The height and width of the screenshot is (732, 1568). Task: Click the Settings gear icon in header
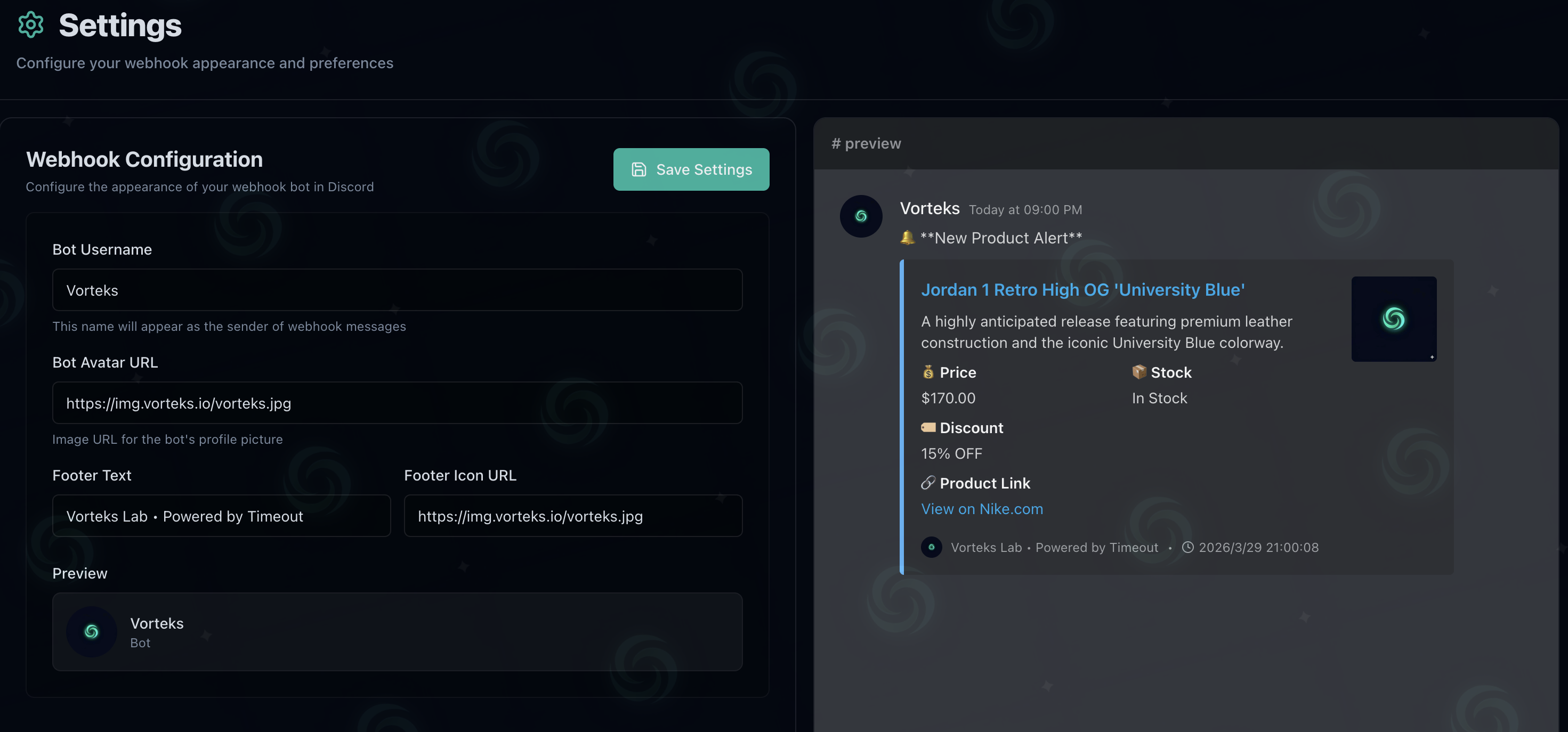pos(30,25)
